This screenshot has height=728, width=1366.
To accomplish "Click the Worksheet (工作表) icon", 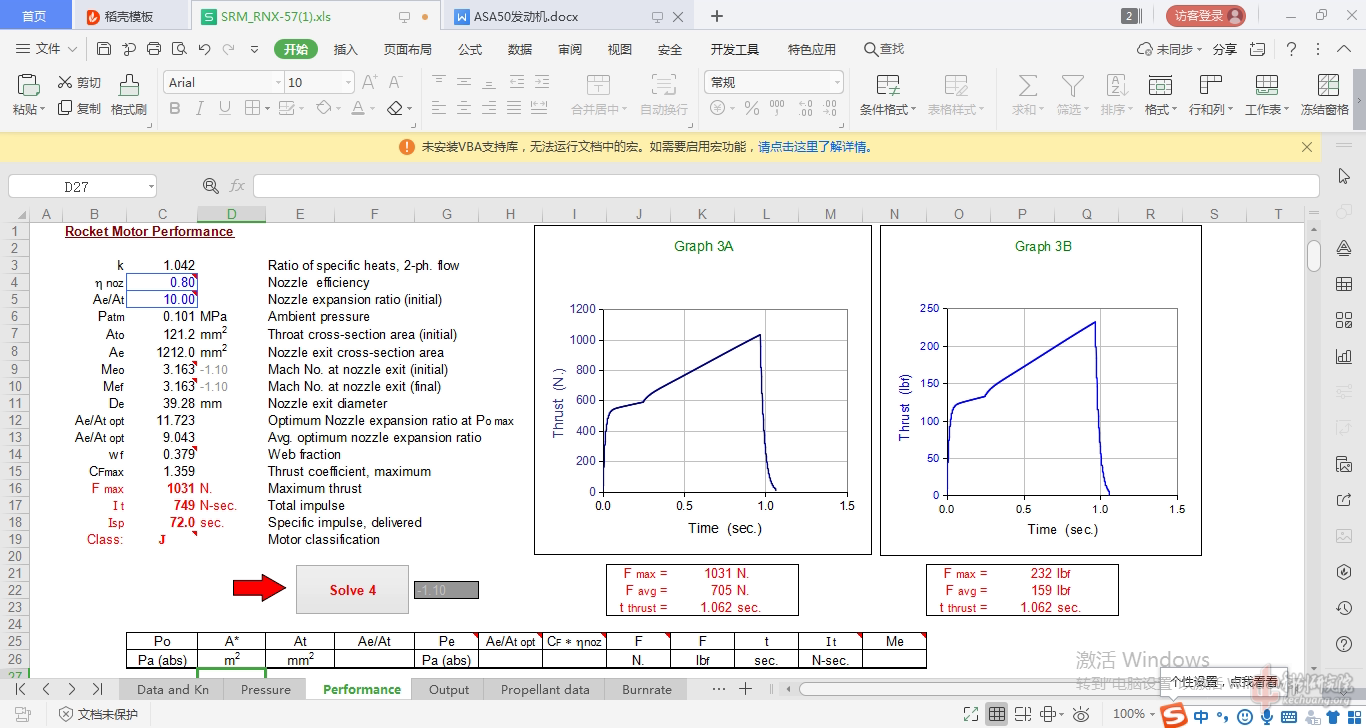I will tap(1267, 95).
